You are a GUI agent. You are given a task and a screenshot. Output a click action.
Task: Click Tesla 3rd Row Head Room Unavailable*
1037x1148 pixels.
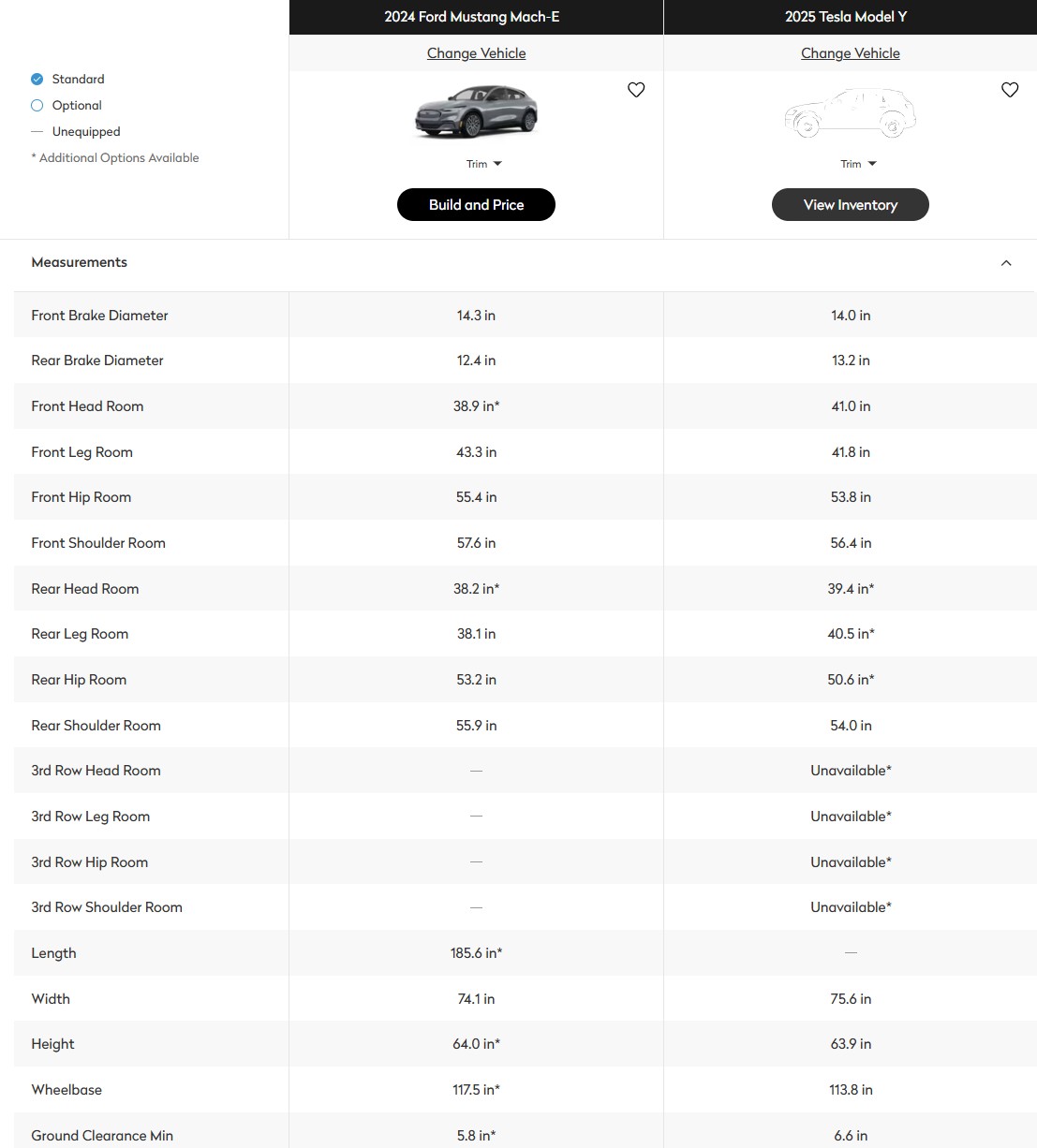point(851,771)
